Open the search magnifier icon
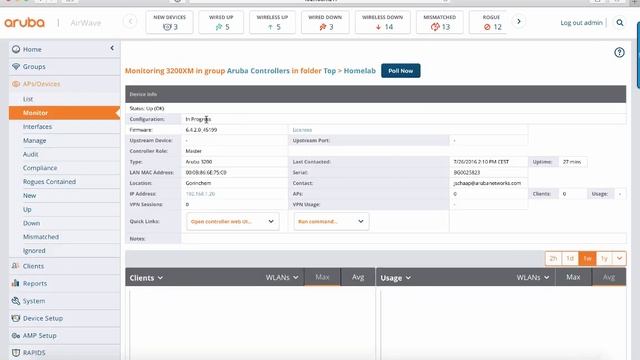Viewport: 640px width, 360px height. point(620,23)
